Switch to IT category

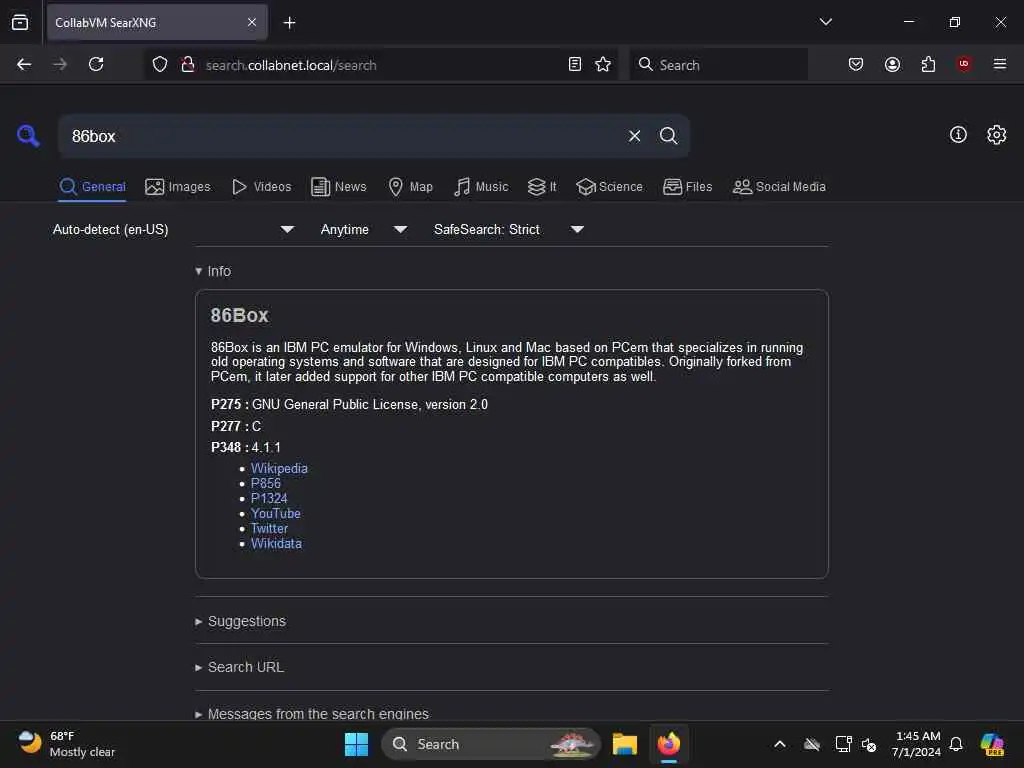pos(542,187)
